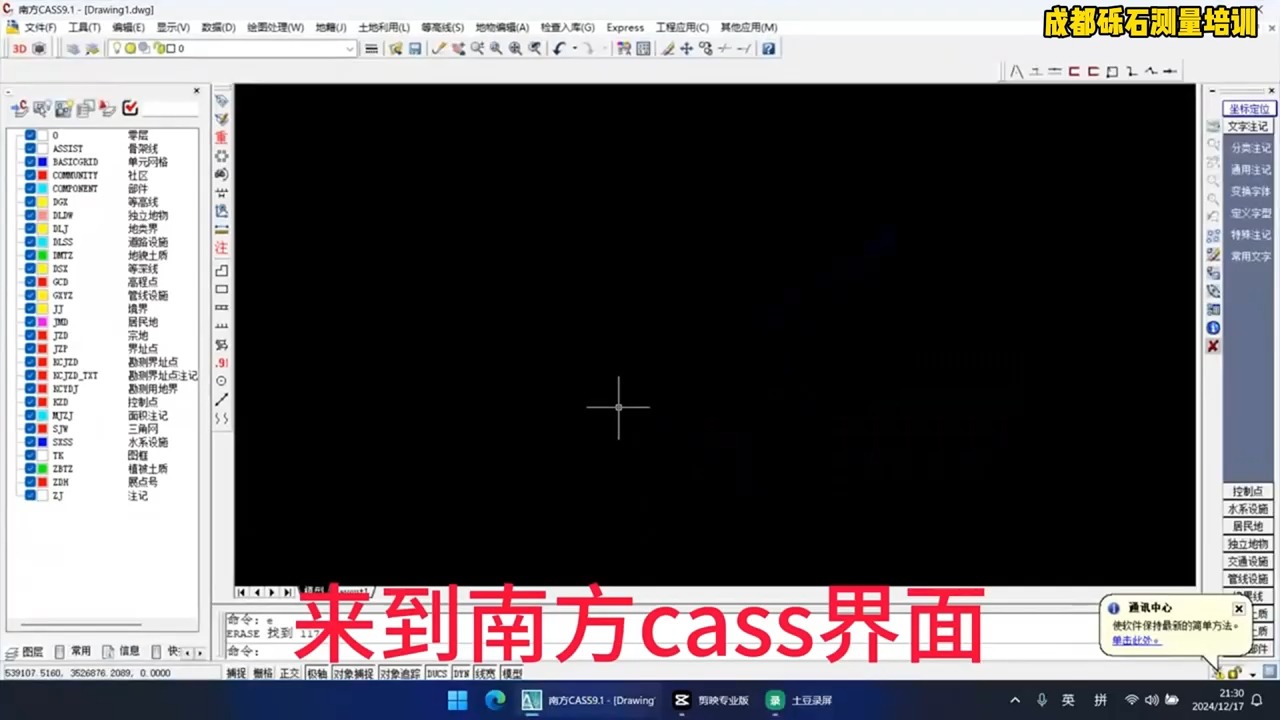Click the red 重 icon on left vertical toolbar
Viewport: 1280px width, 720px height.
click(x=221, y=137)
